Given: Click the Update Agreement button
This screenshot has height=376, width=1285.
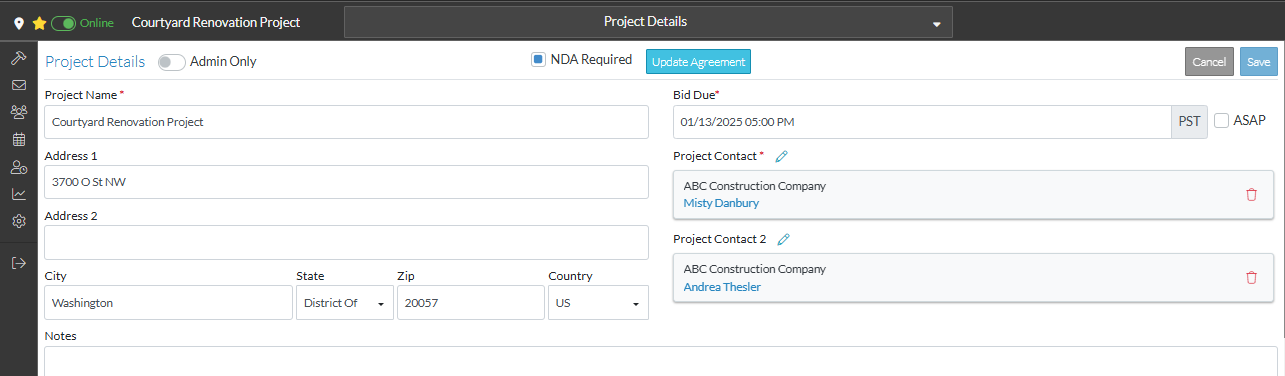Looking at the screenshot, I should click(698, 62).
